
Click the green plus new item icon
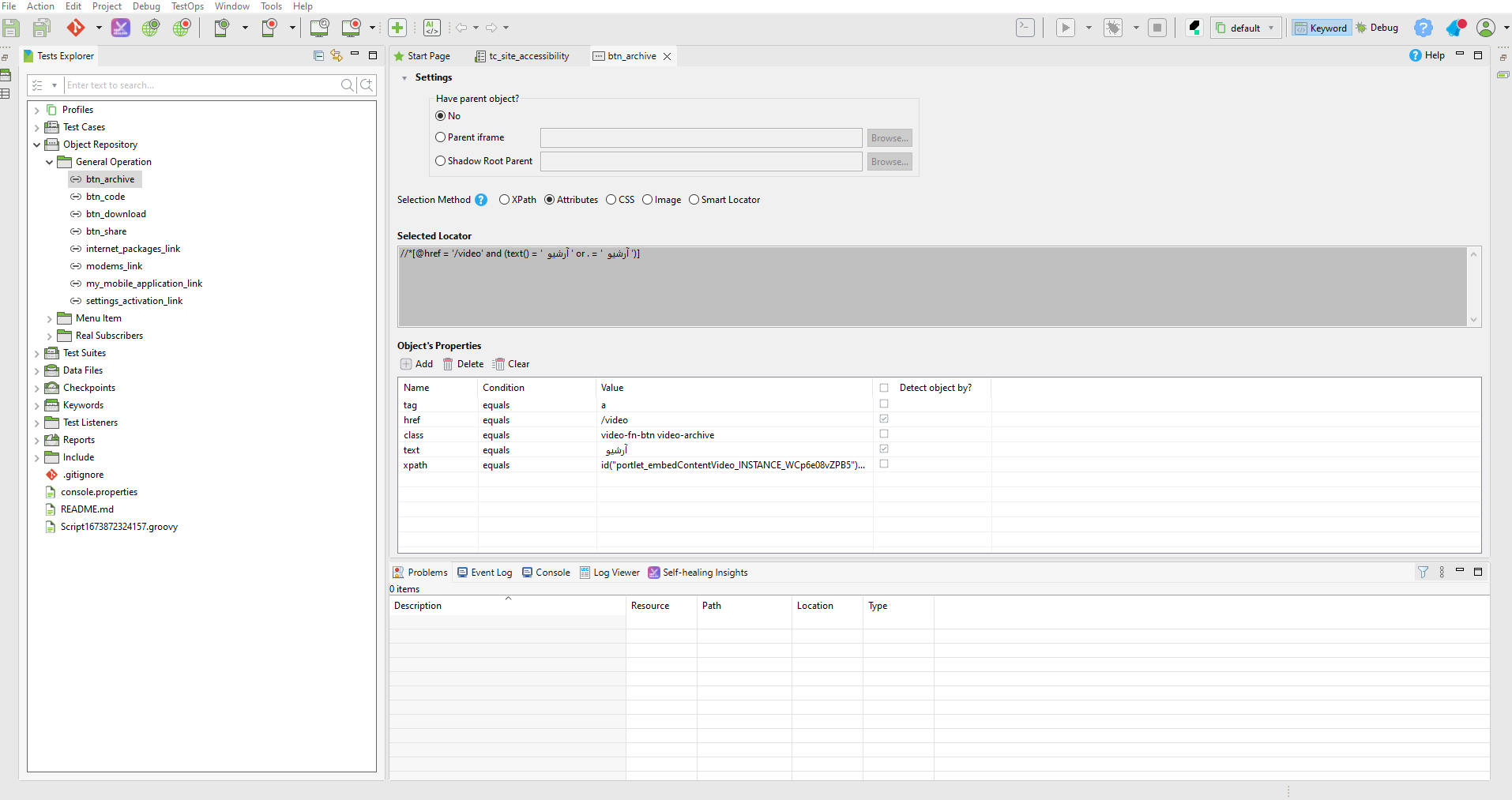[397, 28]
